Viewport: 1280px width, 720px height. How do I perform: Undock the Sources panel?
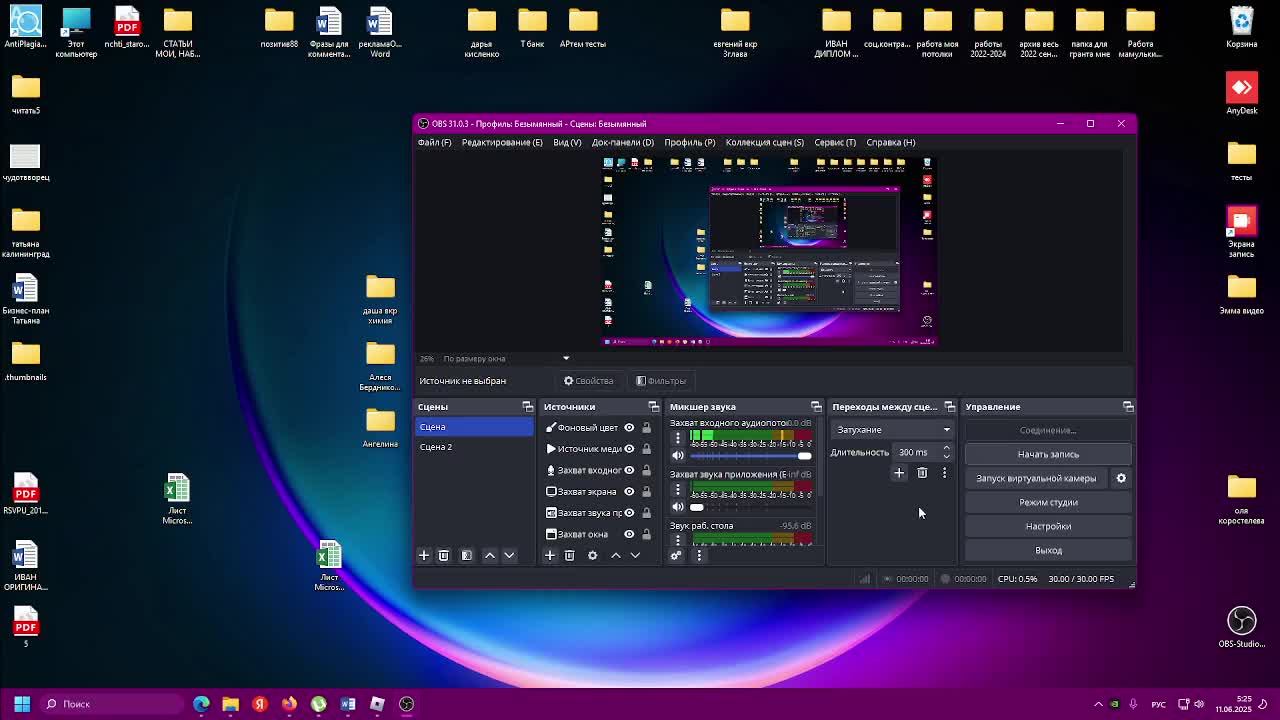(x=654, y=407)
